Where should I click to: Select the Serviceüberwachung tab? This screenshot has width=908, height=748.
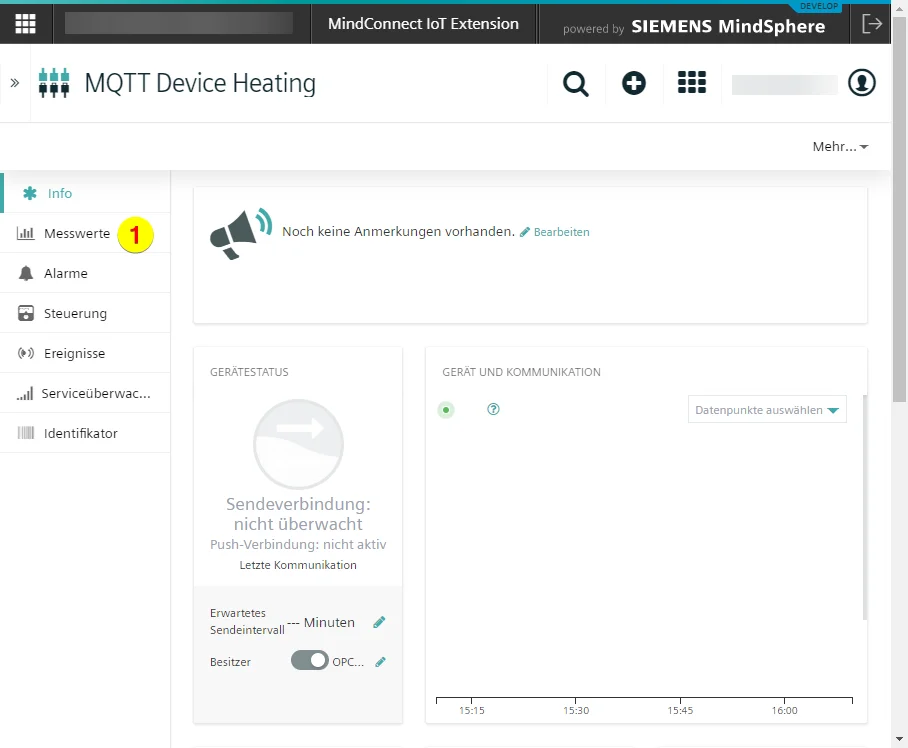coord(86,393)
